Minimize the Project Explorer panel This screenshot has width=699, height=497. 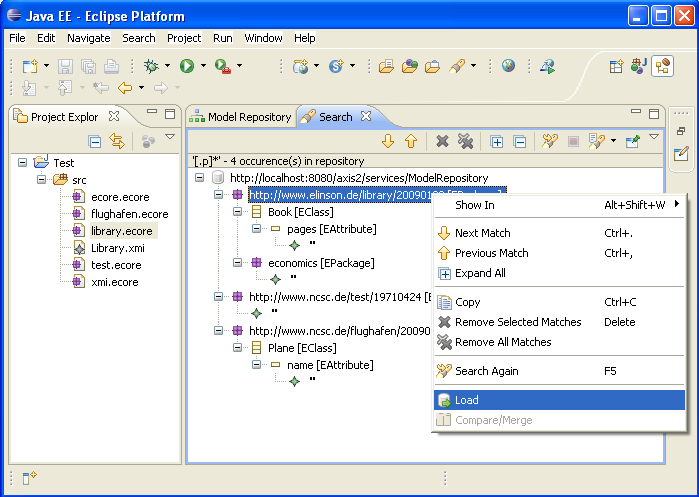pyautogui.click(x=152, y=111)
